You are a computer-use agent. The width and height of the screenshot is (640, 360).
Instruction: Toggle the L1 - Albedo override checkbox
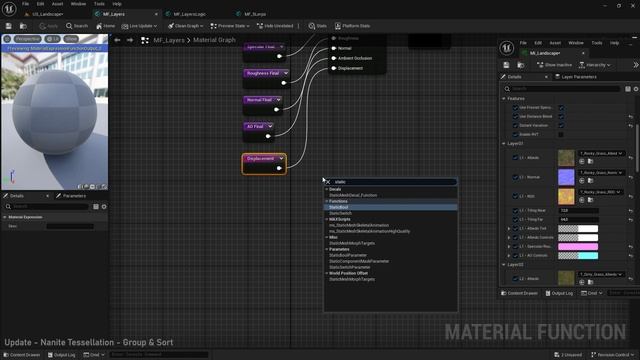coord(515,158)
